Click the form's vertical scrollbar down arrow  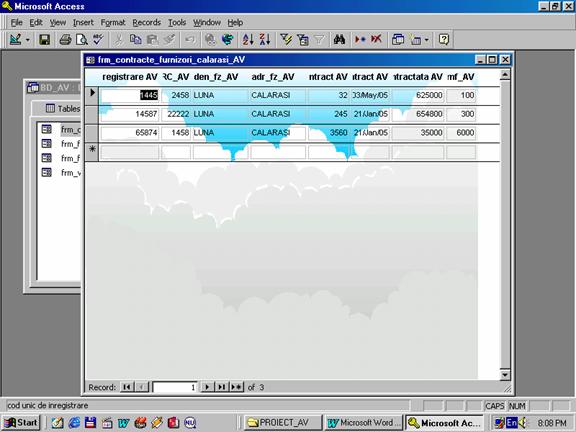pyautogui.click(x=505, y=375)
